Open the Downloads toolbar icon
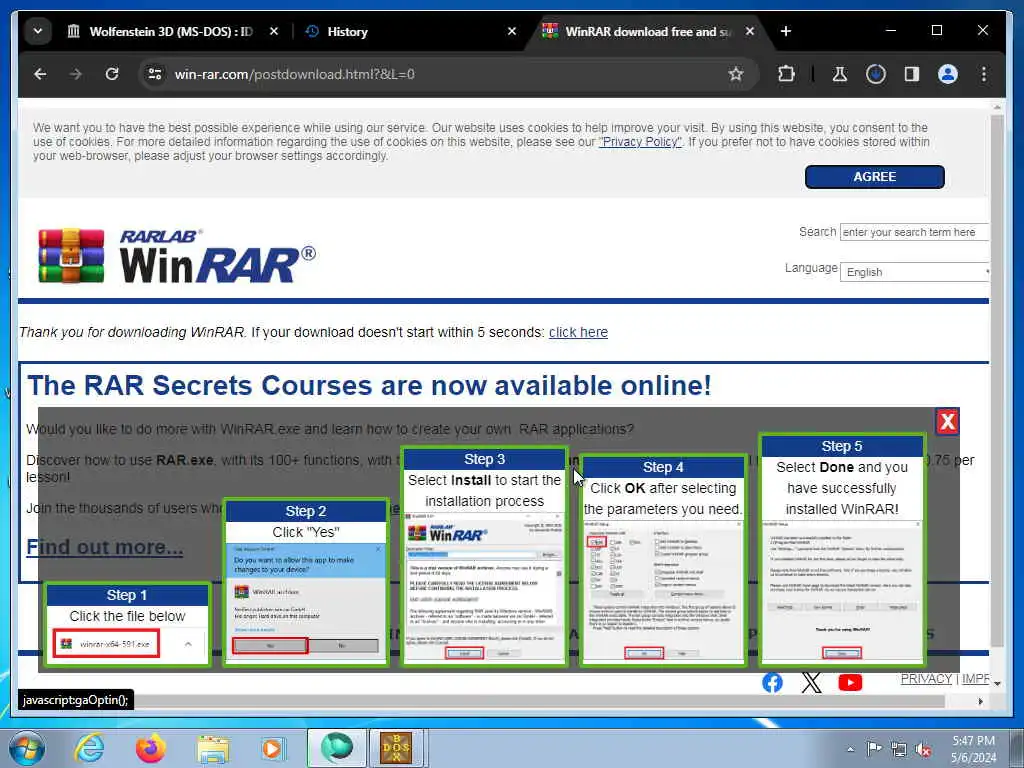Image resolution: width=1024 pixels, height=768 pixels. (876, 74)
